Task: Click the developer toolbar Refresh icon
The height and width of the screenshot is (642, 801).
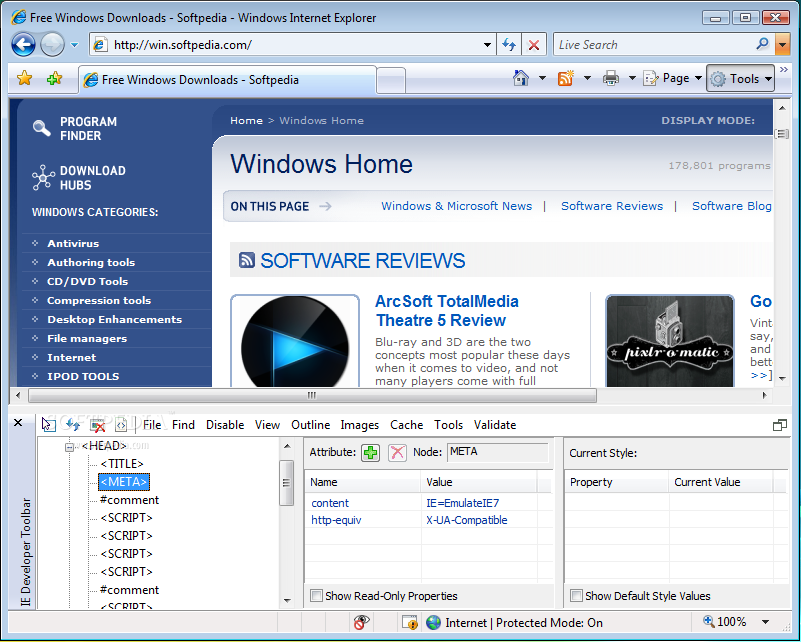Action: pyautogui.click(x=73, y=424)
